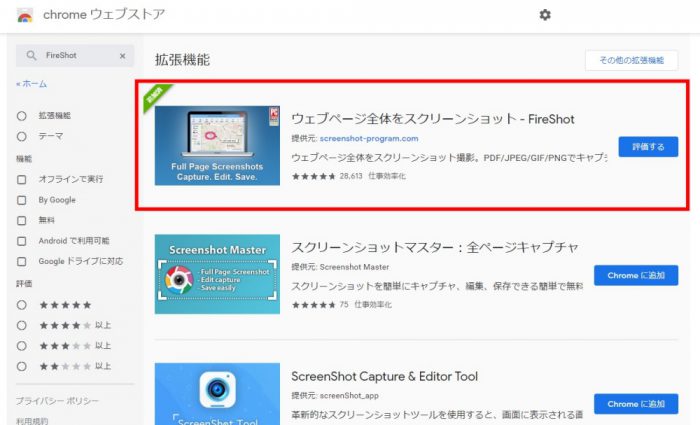
Task: Click the search magnifier icon
Action: click(31, 55)
